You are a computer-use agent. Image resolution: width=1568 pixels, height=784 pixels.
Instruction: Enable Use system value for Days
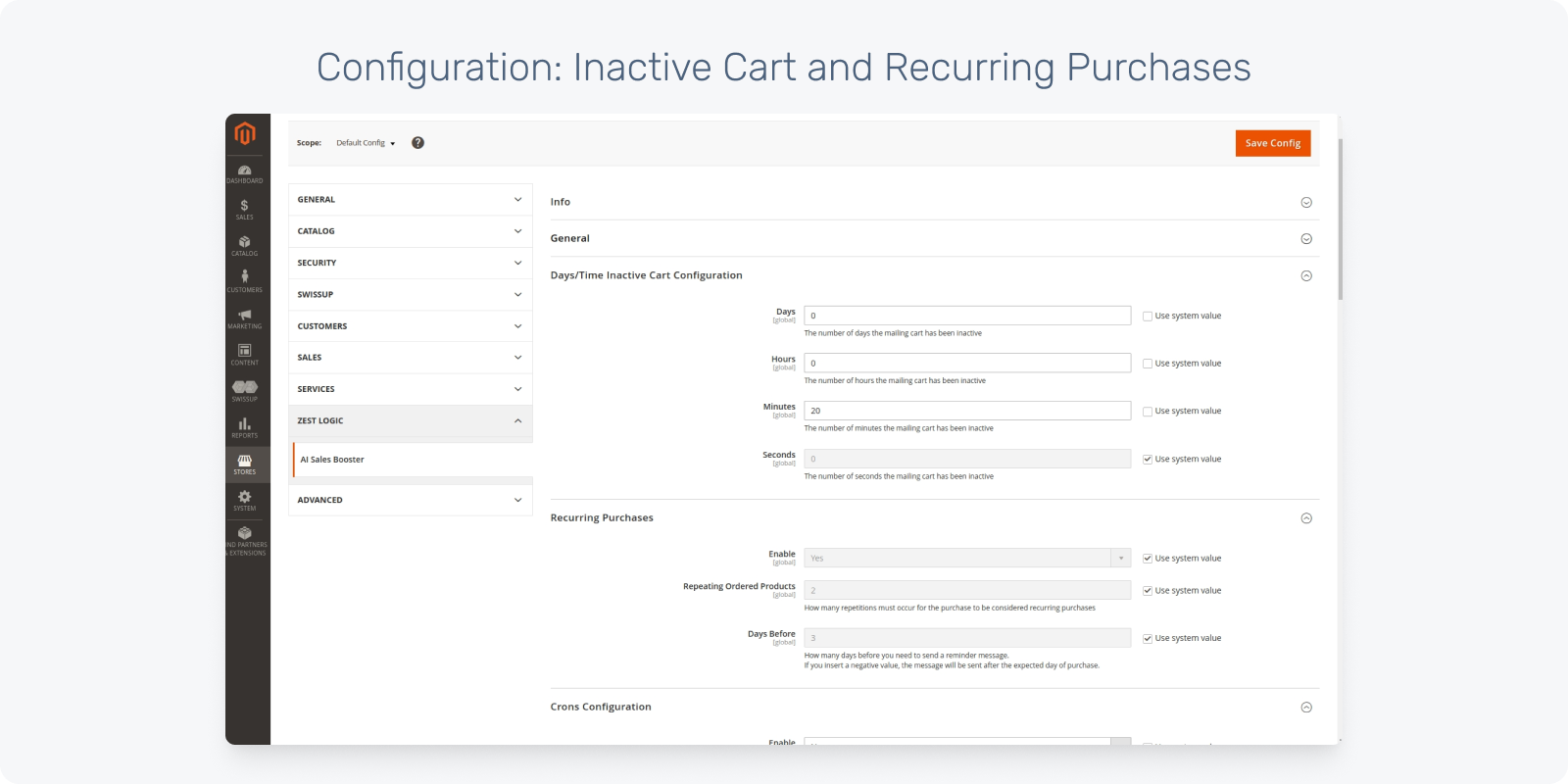(x=1148, y=317)
